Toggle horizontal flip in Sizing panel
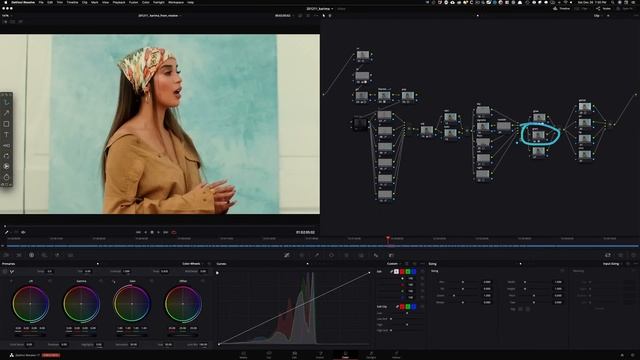 tap(520, 309)
